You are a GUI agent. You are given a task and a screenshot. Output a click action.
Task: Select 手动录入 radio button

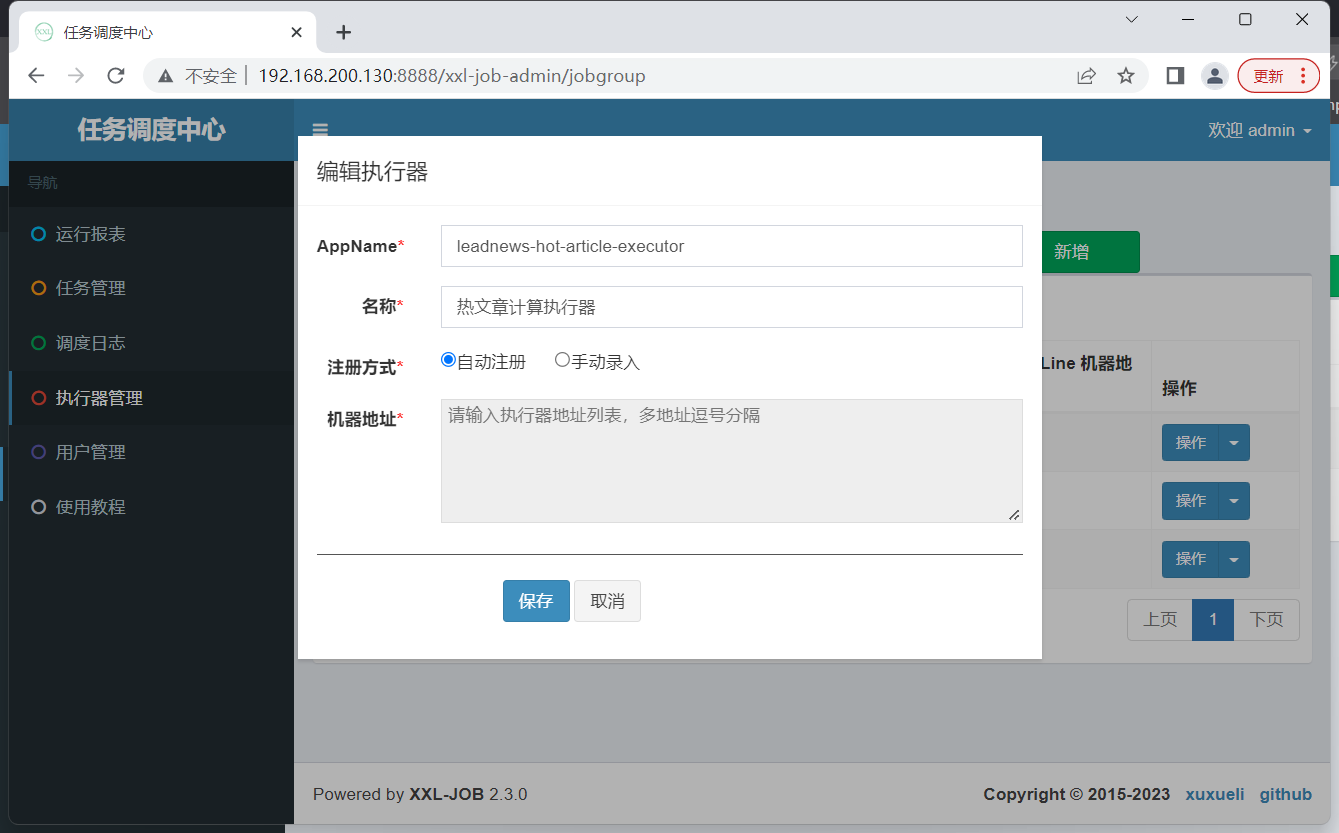point(562,360)
